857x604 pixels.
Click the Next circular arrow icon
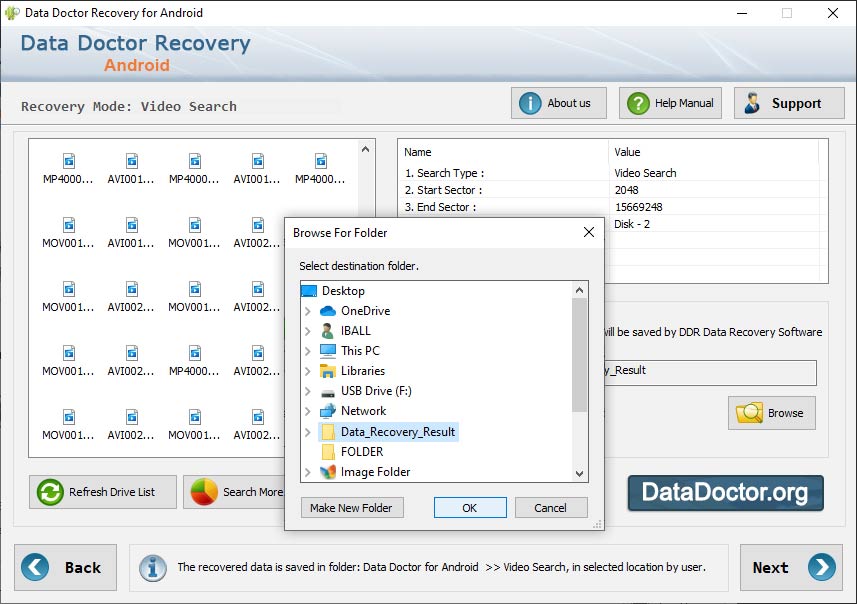(820, 567)
